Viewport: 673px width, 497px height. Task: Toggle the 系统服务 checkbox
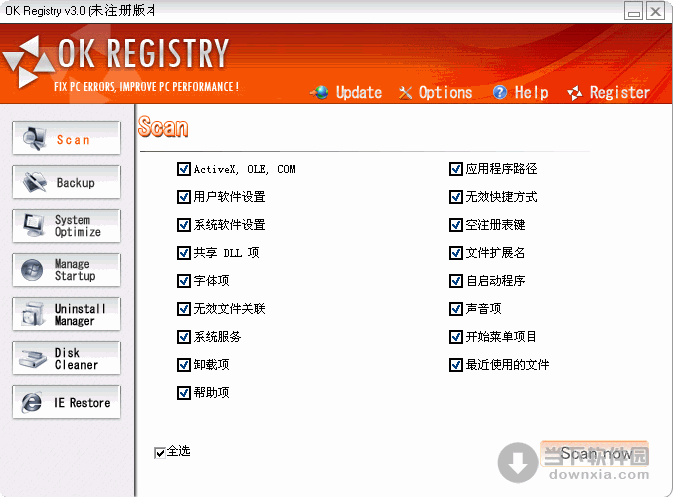184,337
